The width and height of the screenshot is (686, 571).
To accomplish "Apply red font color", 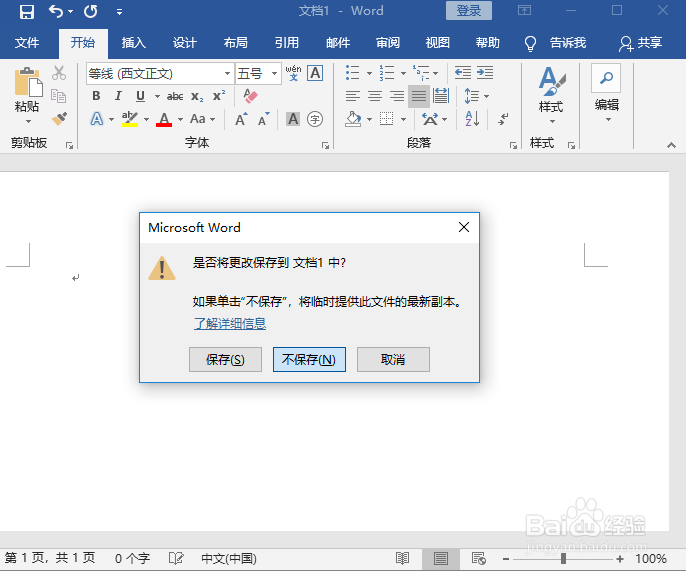I will (164, 119).
